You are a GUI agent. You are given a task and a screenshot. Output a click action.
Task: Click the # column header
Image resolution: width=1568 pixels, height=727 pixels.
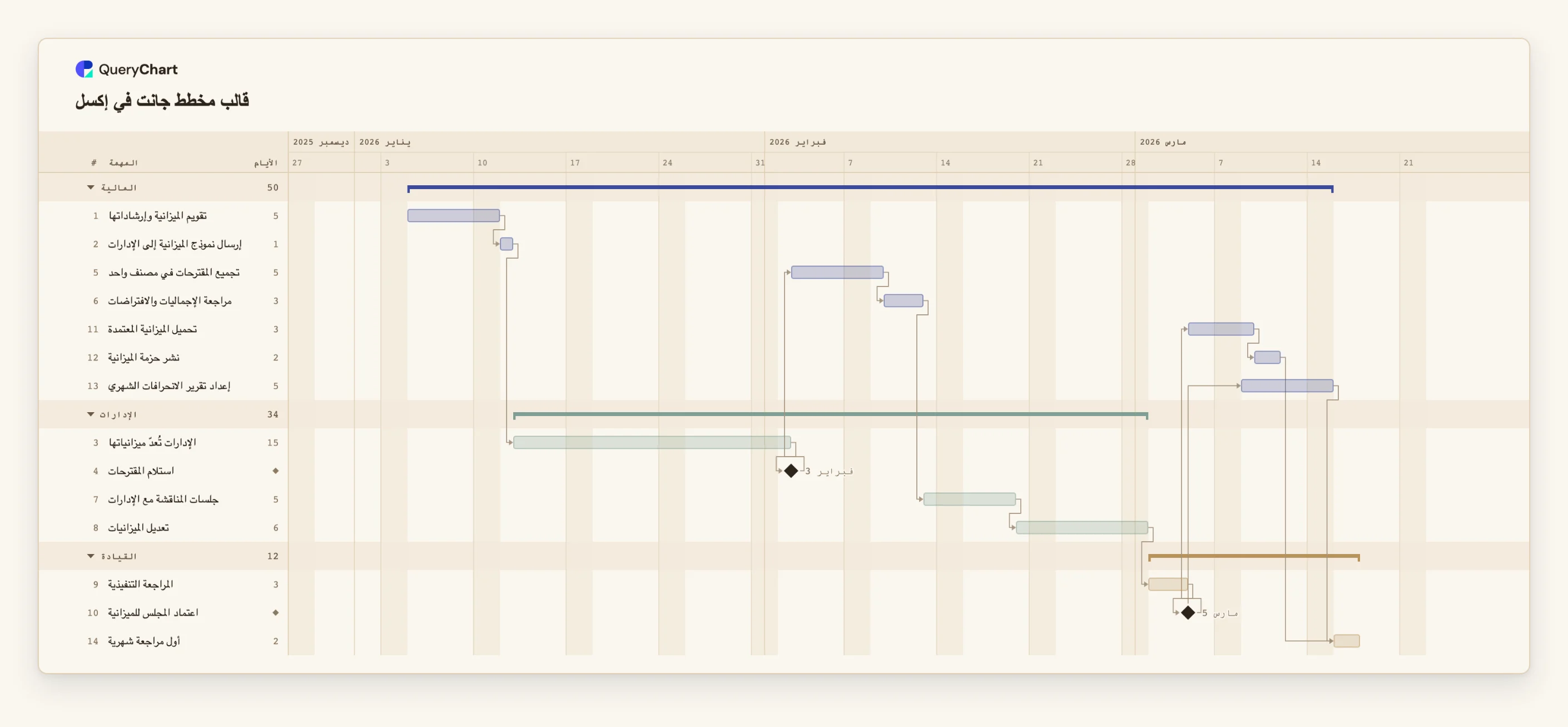(94, 162)
